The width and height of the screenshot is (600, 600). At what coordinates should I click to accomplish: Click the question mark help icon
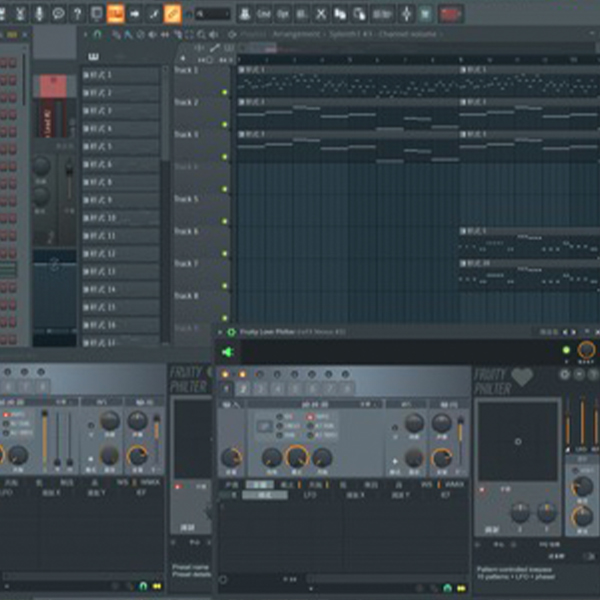click(x=76, y=14)
